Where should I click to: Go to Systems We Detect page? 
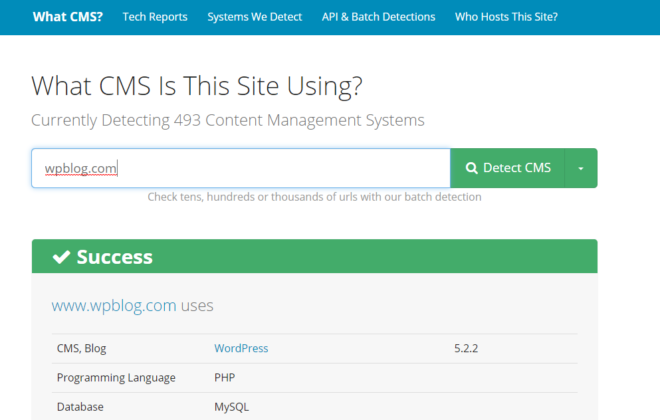click(255, 17)
